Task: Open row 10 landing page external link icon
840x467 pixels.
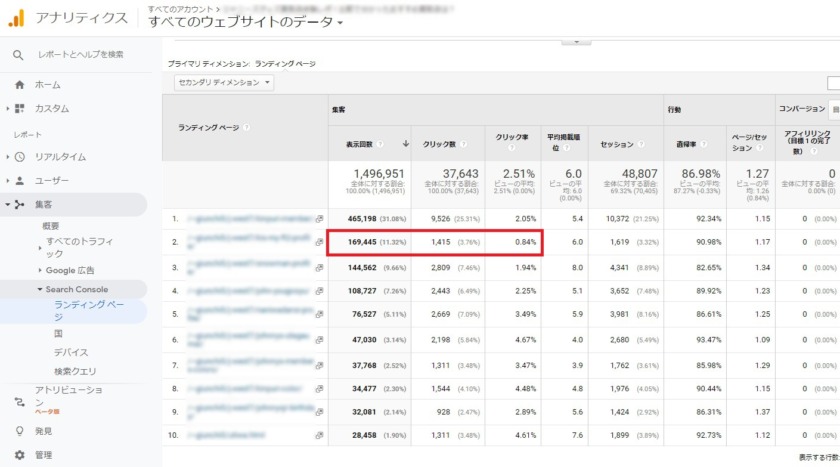Action: click(x=319, y=435)
